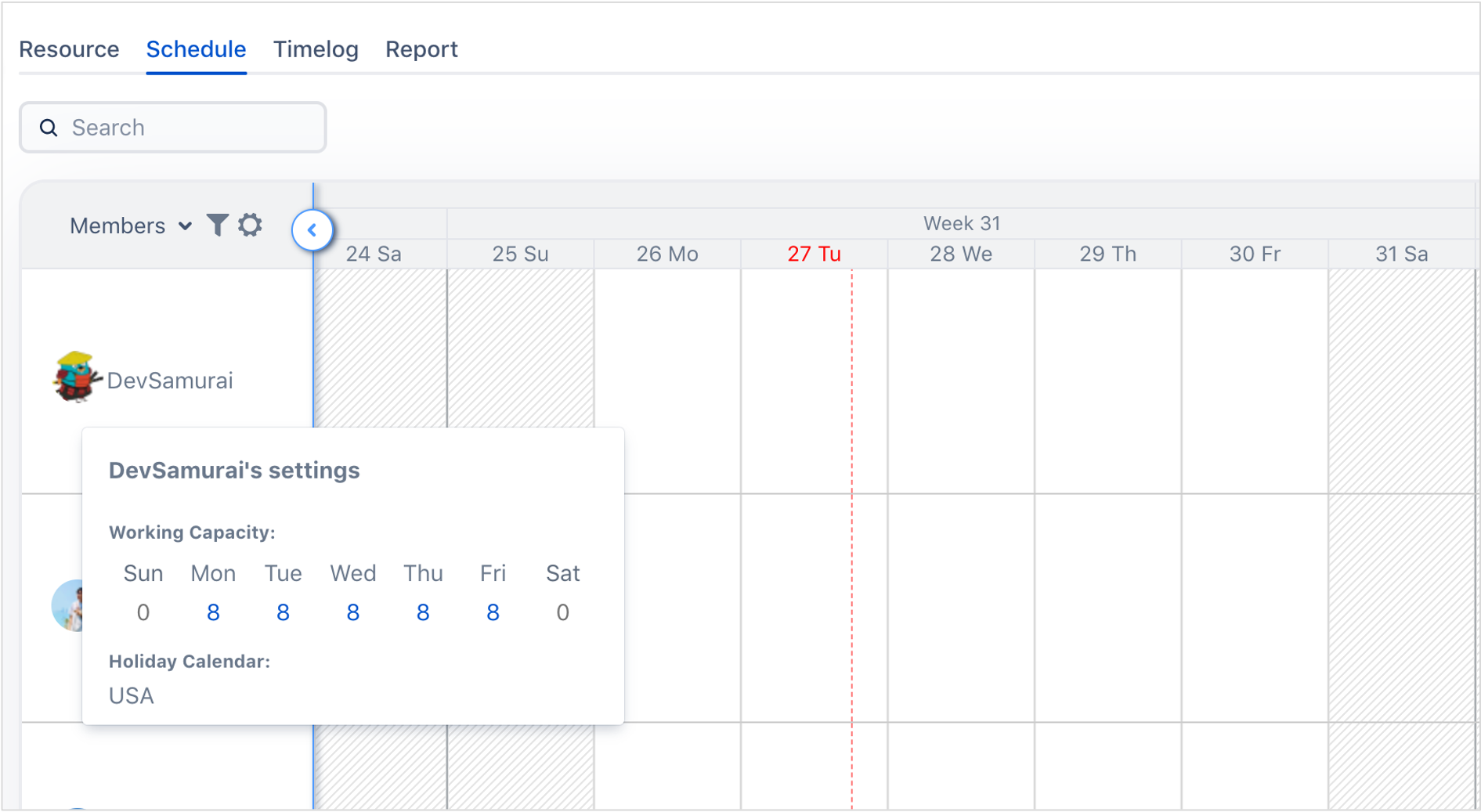This screenshot has width=1481, height=812.
Task: Click the DevSamurai member name
Action: point(170,381)
